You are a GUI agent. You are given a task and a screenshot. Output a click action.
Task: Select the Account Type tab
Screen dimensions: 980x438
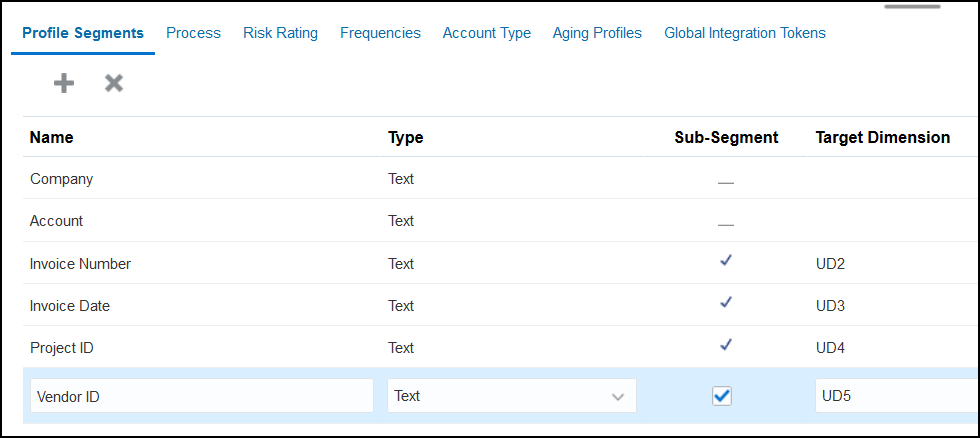click(x=487, y=33)
